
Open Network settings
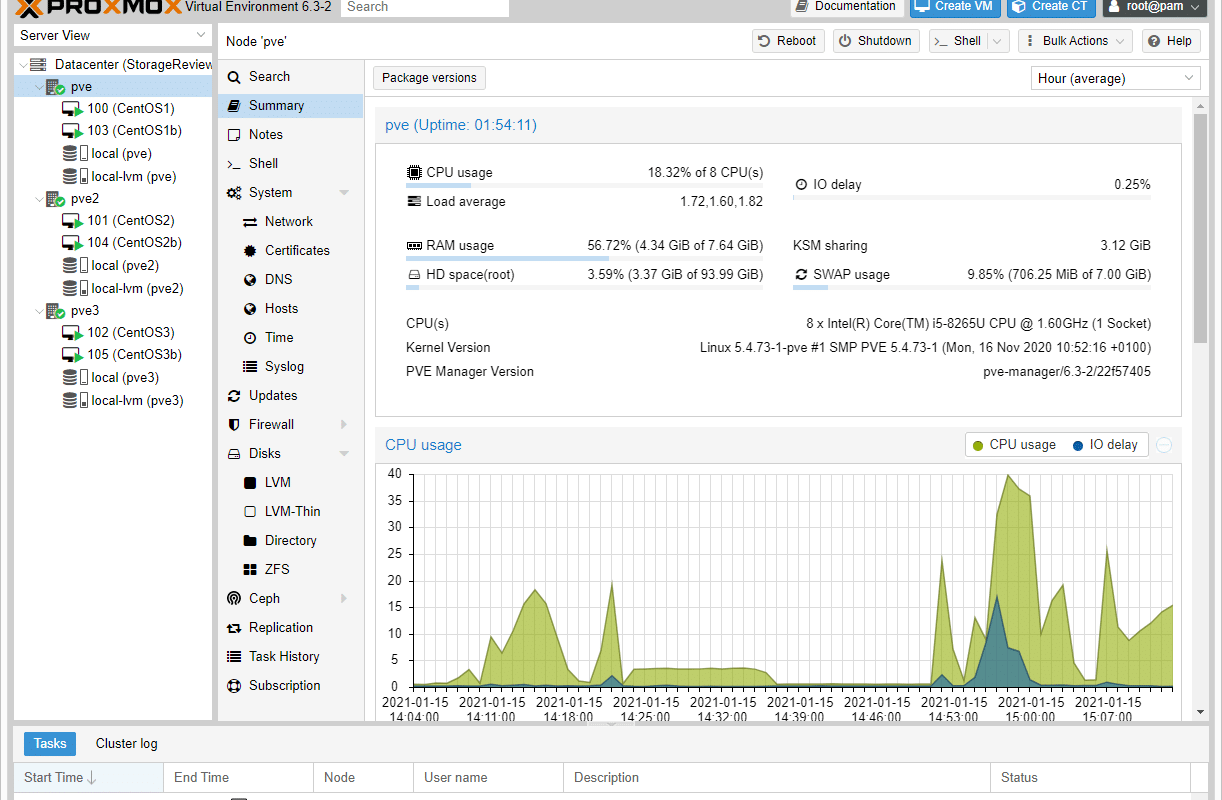[x=291, y=222]
